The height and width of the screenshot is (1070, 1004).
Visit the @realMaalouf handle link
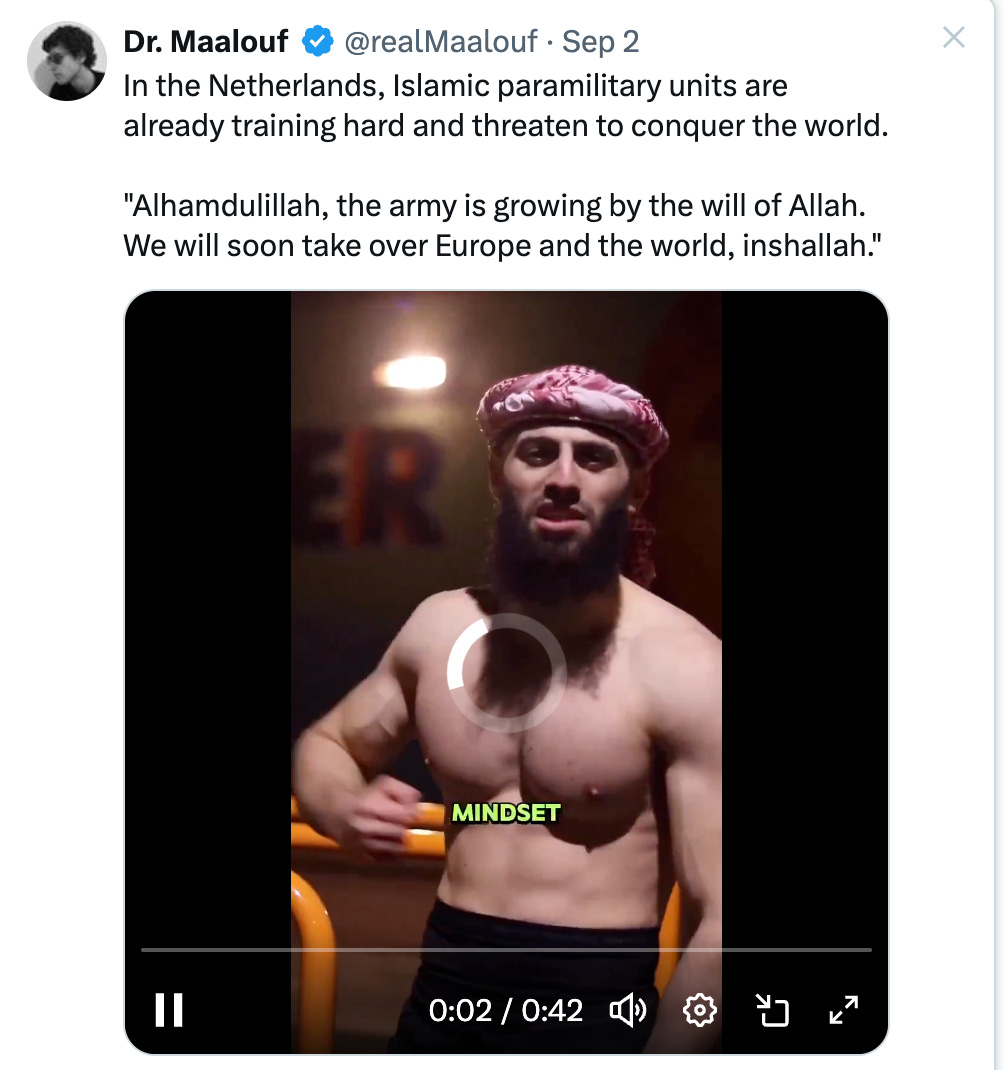pyautogui.click(x=441, y=42)
